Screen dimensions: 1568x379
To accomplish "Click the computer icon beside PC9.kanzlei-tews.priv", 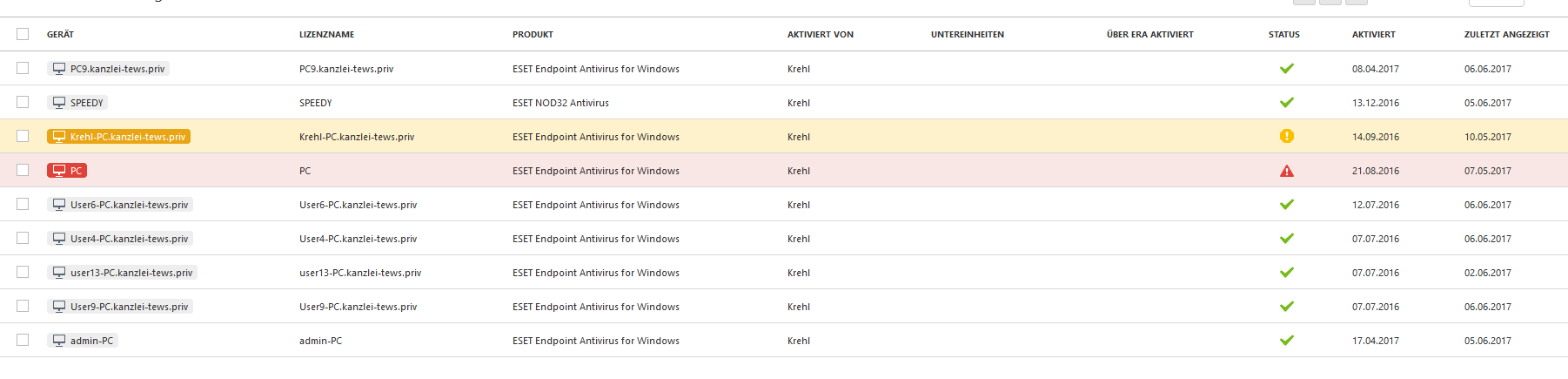I will 59,69.
